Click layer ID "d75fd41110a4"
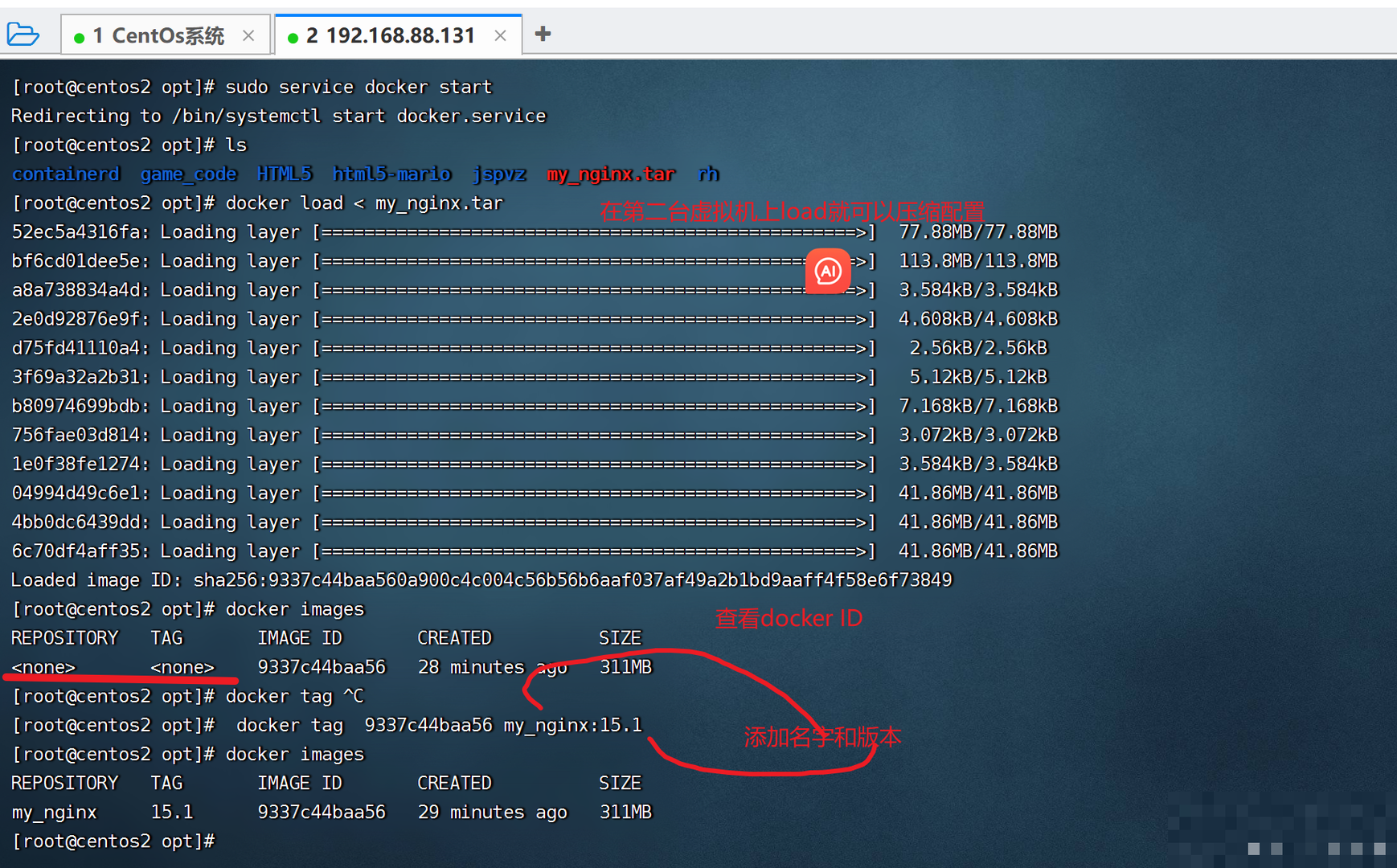 76,347
